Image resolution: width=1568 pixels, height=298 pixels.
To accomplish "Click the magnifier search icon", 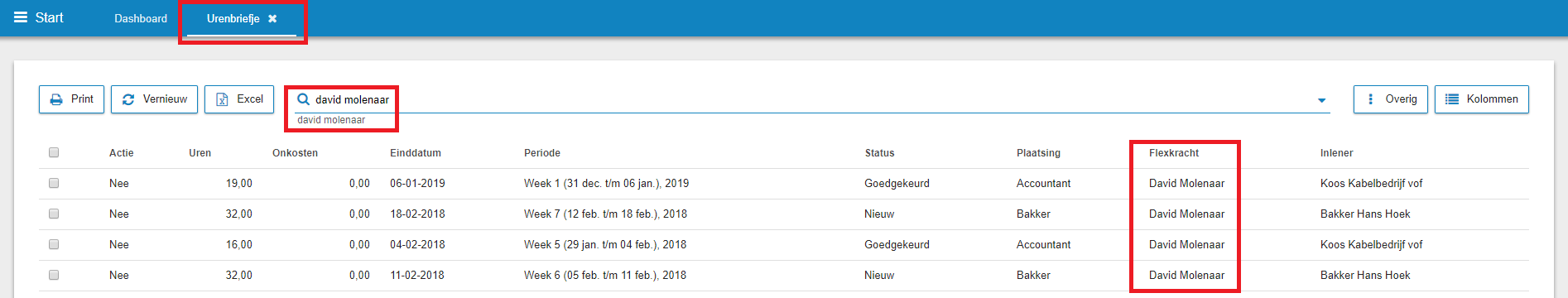I will point(303,99).
